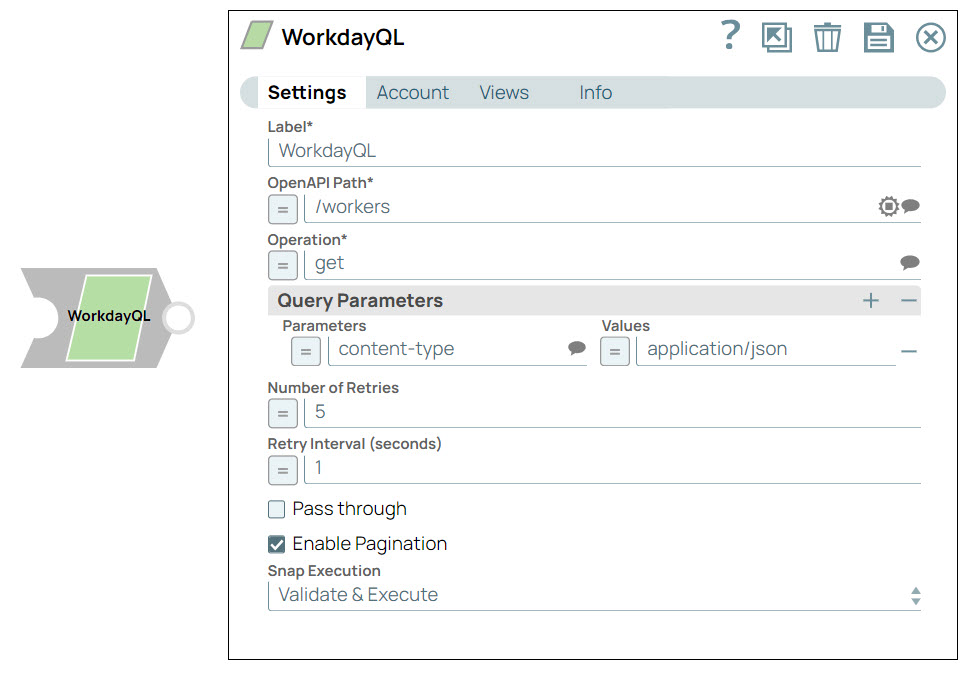Click the Enable Pagination label text

370,544
